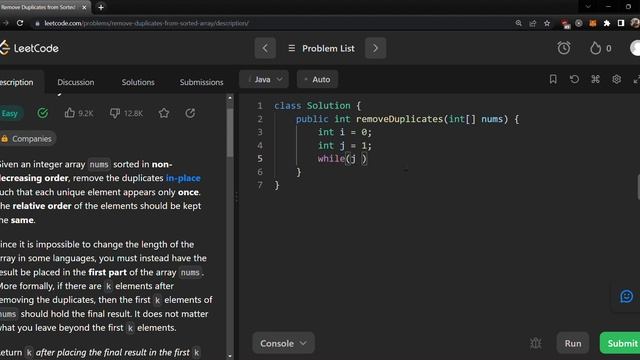The width and height of the screenshot is (640, 360).
Task: Enter fullscreen editor mode
Action: point(636,80)
